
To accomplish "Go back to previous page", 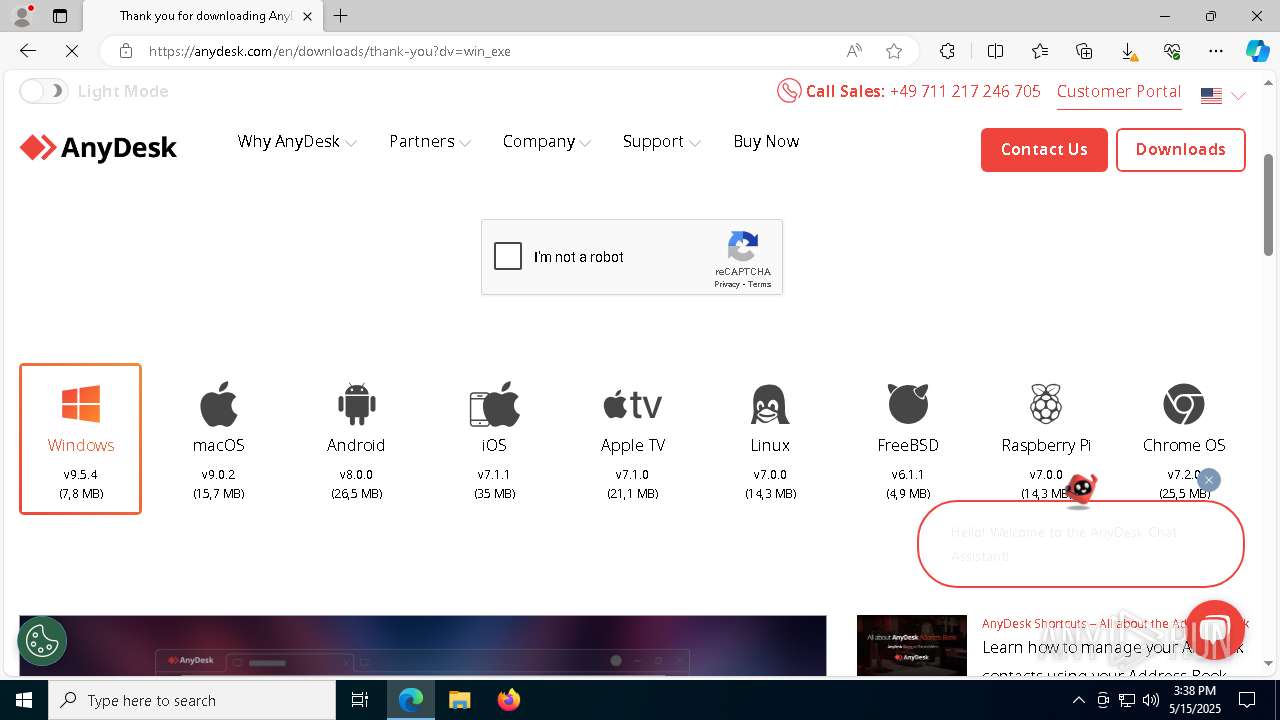I will (x=28, y=51).
